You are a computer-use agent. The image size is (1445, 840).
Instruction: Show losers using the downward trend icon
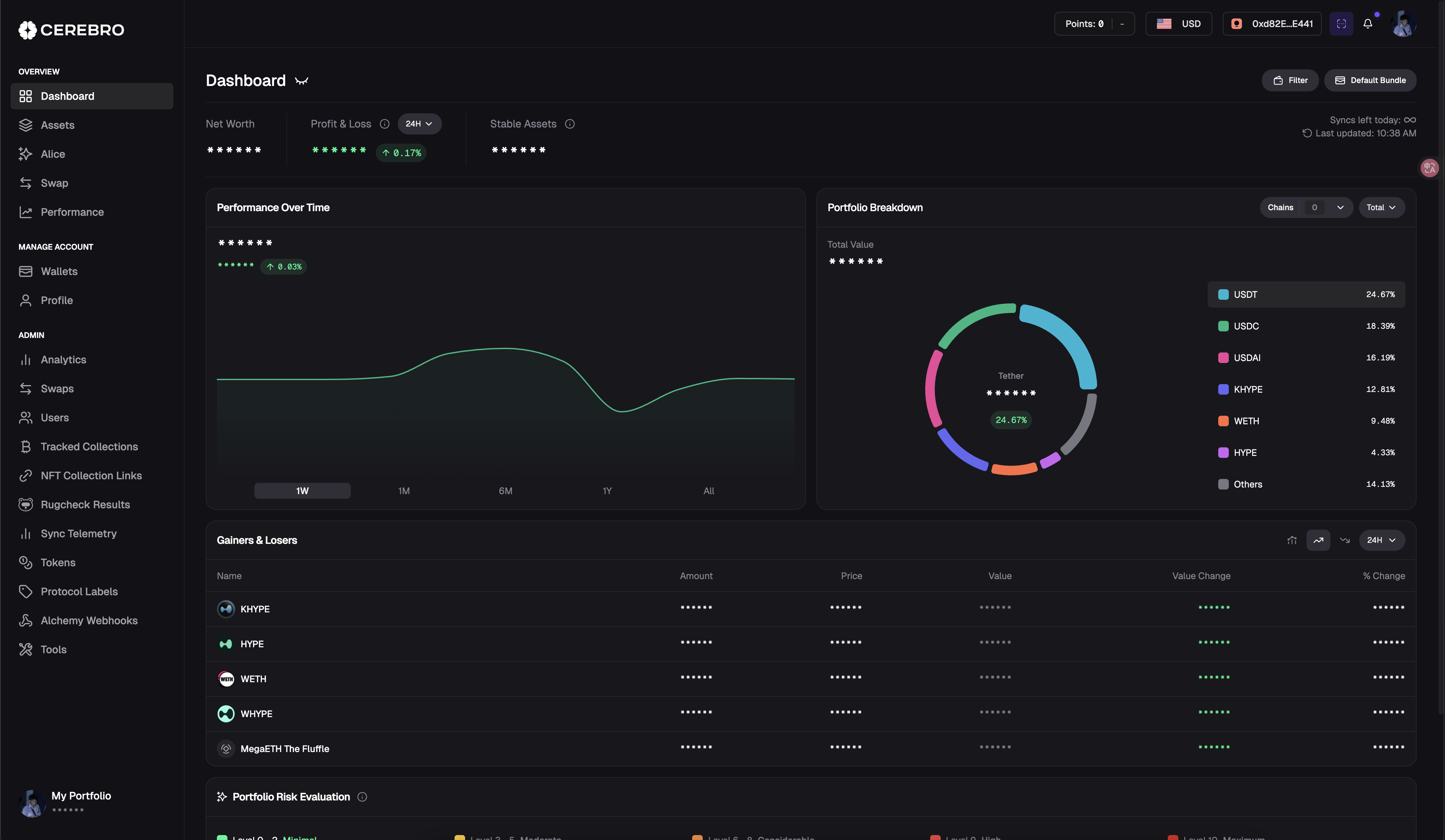pyautogui.click(x=1345, y=540)
